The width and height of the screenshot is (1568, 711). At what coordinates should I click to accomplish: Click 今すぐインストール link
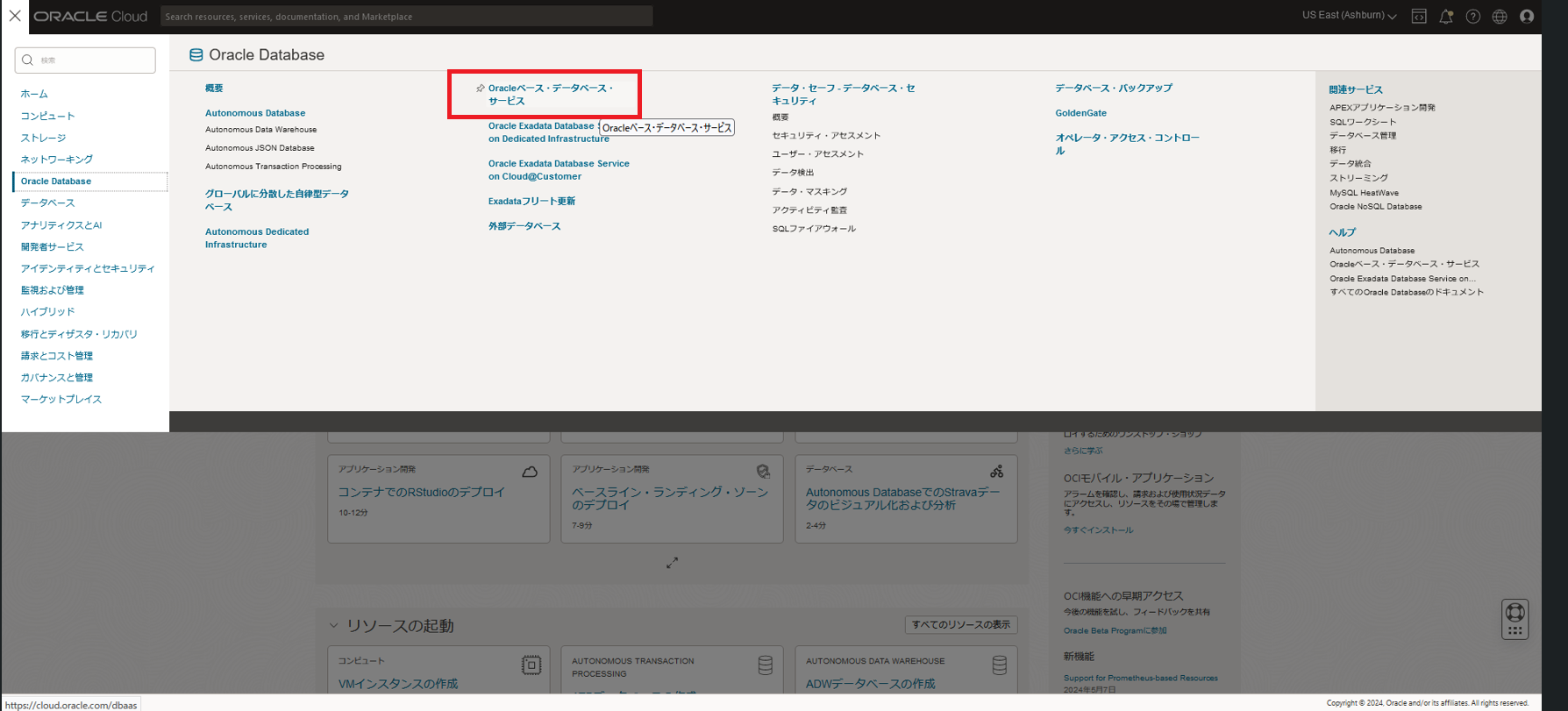point(1098,530)
